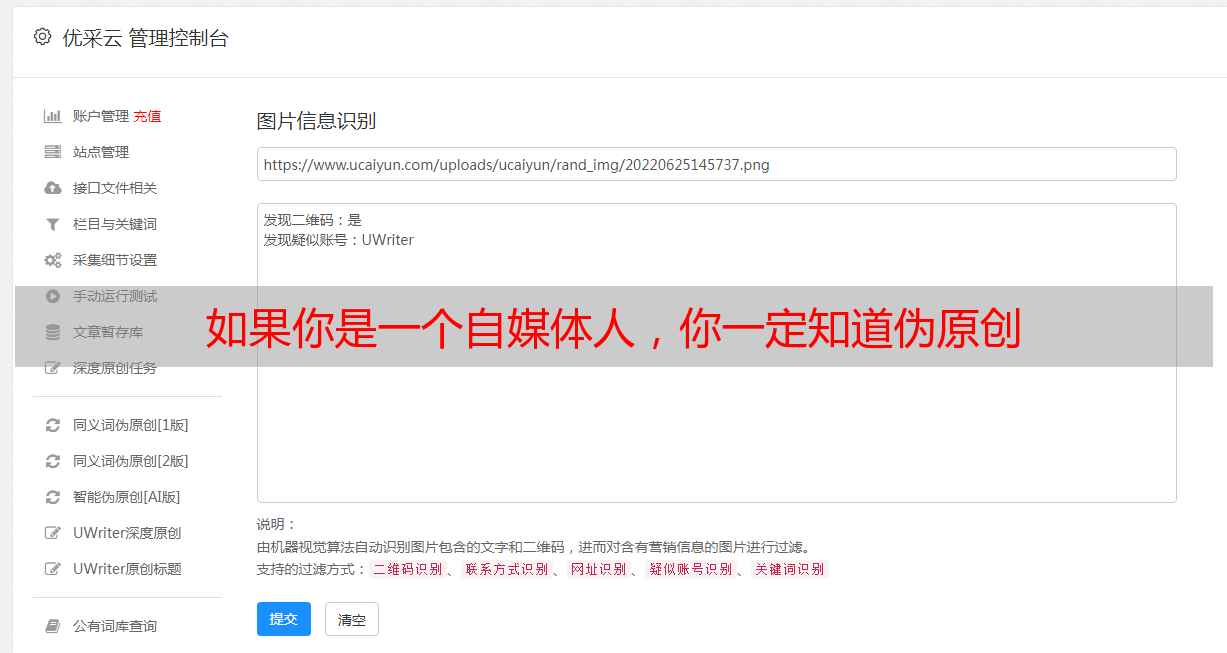Click the 疑似账号识别 tag
1227x653 pixels.
click(691, 569)
